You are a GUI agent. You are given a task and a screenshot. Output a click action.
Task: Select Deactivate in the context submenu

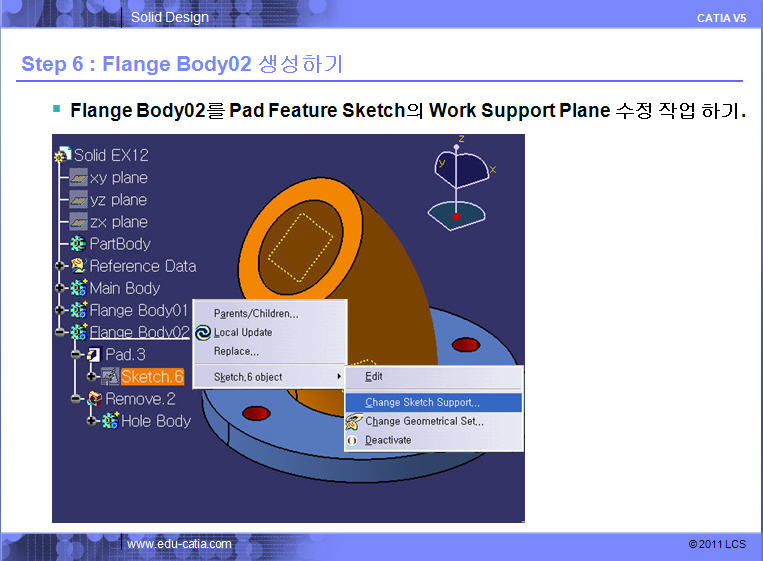pos(388,440)
